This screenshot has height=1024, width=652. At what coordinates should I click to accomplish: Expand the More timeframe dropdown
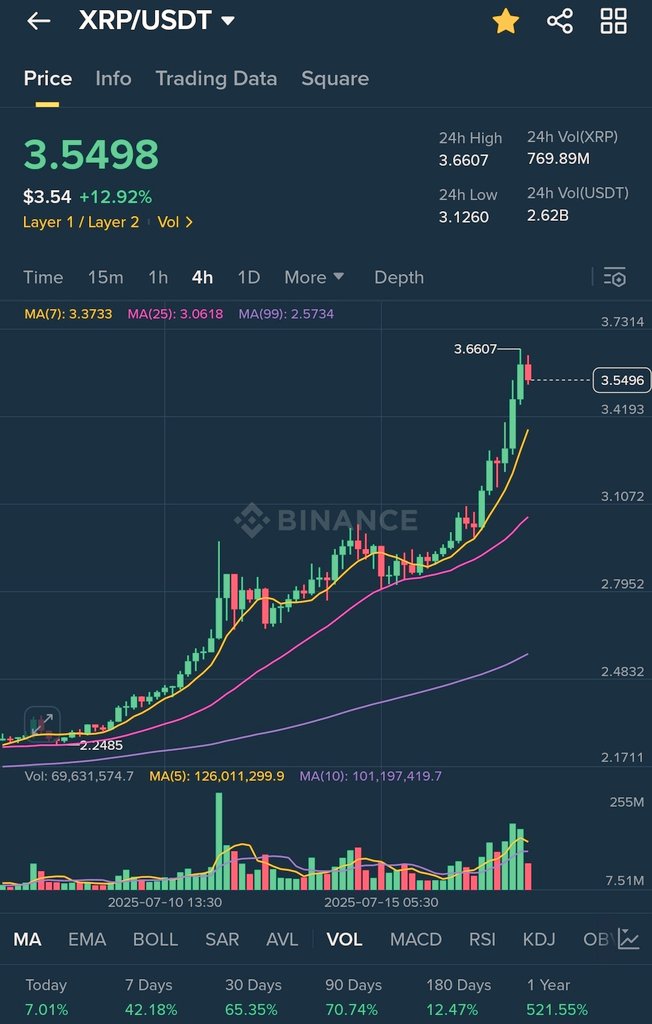click(x=314, y=277)
